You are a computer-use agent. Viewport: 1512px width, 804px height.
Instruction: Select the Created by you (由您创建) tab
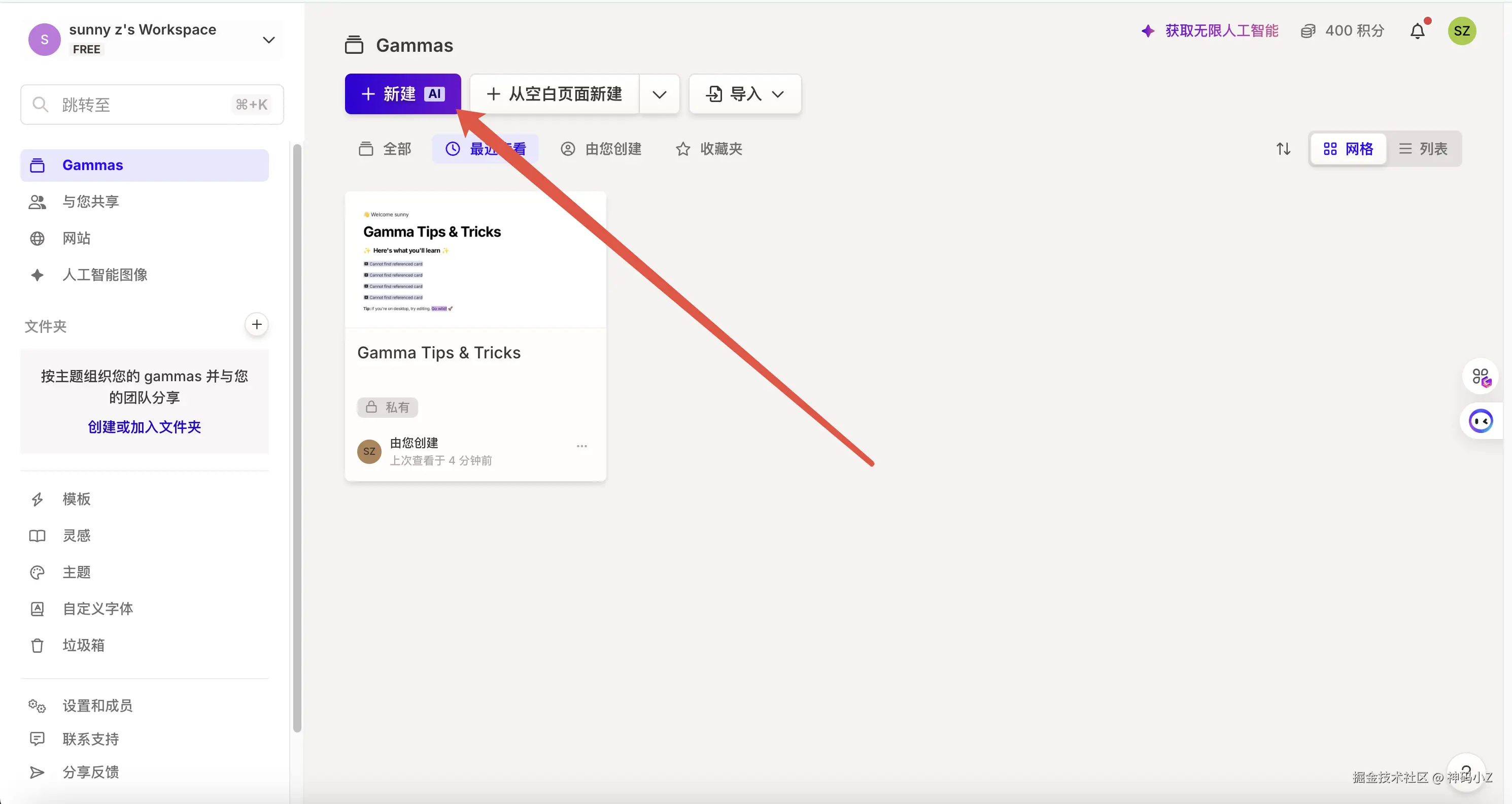(601, 149)
